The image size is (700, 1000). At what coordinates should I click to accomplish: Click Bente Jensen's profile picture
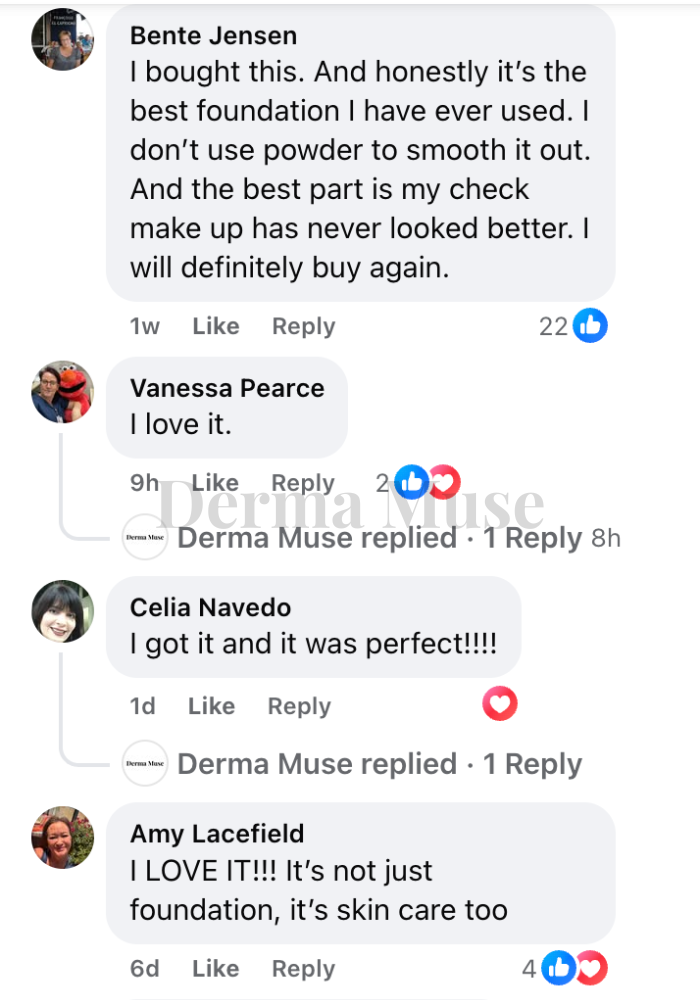click(x=63, y=40)
